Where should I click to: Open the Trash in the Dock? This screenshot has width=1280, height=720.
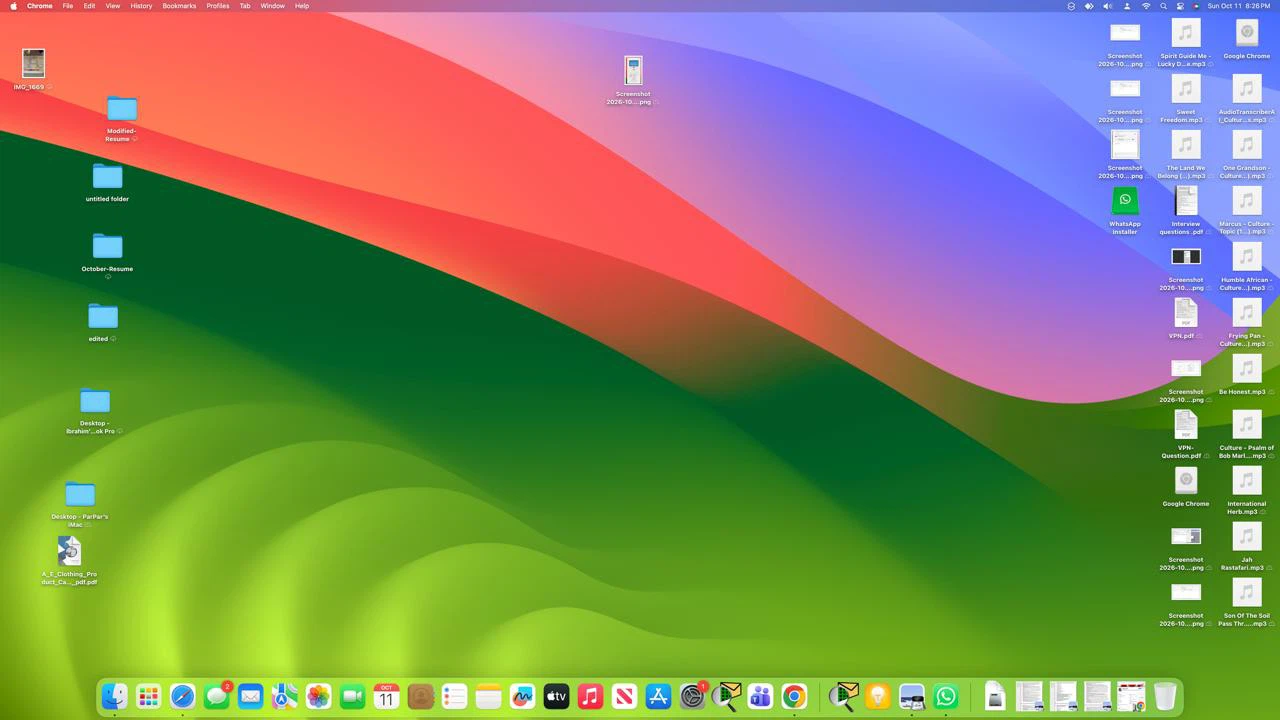click(1165, 696)
